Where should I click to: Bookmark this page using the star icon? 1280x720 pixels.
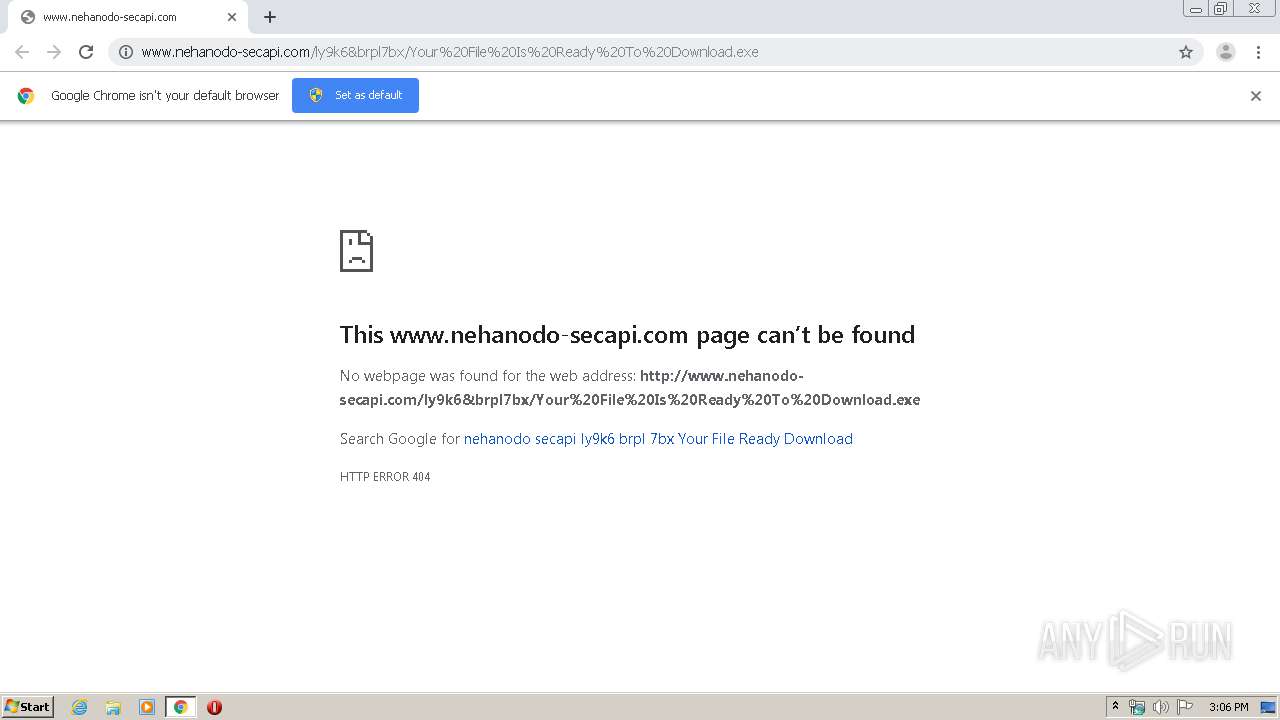[x=1186, y=52]
